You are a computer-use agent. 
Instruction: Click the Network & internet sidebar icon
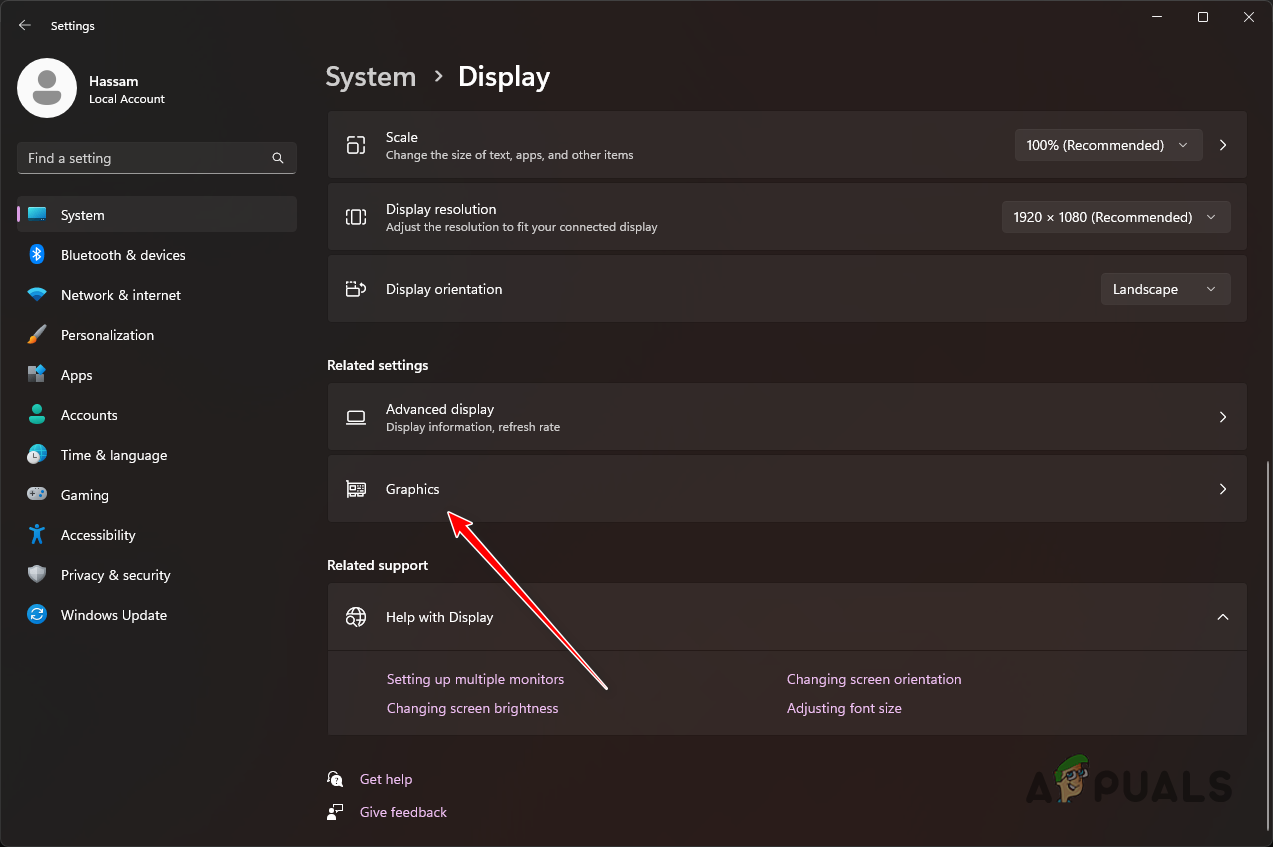(37, 295)
